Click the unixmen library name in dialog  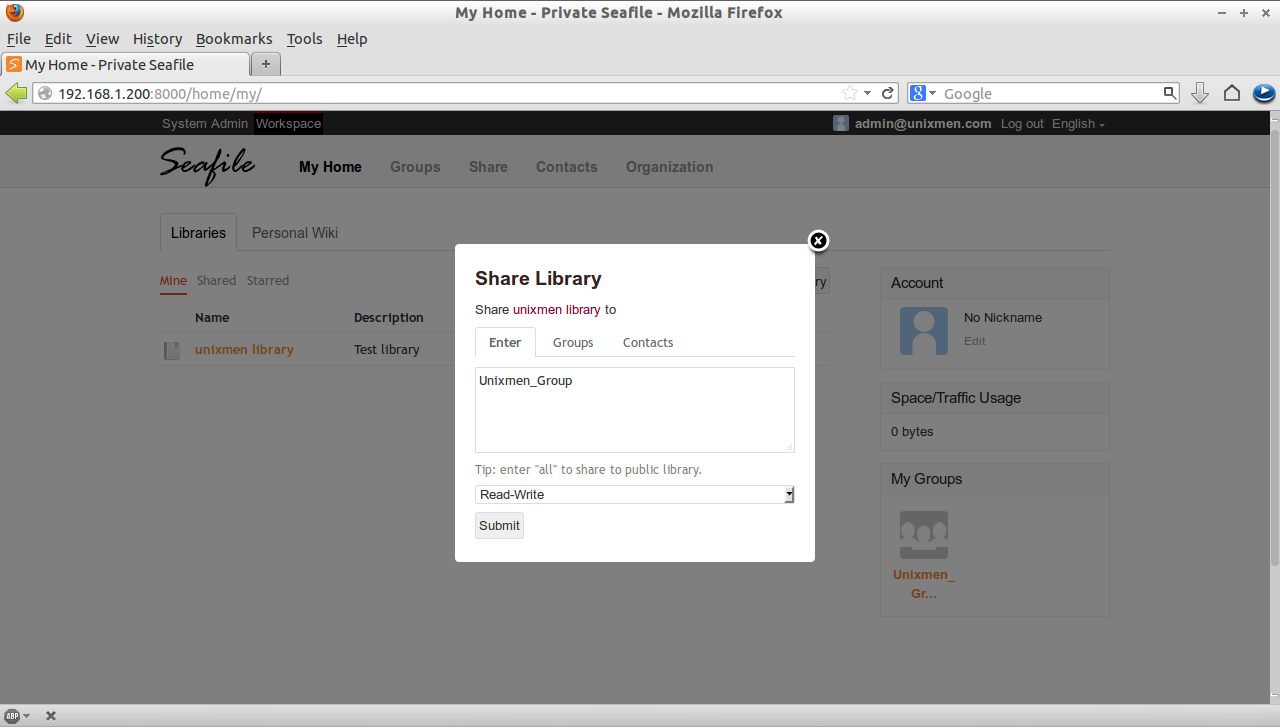coord(557,310)
